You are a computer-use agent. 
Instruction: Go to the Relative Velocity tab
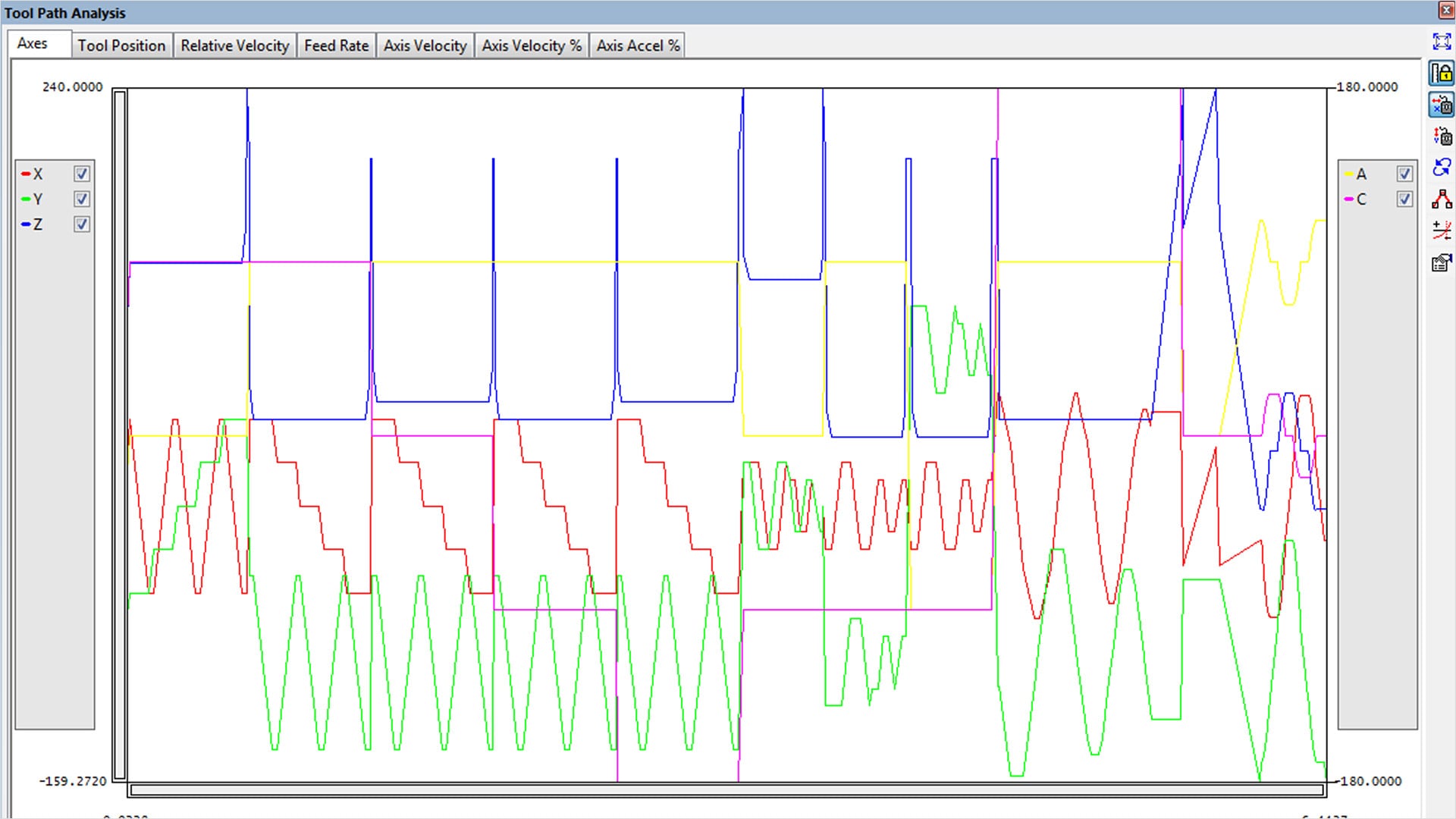[234, 45]
